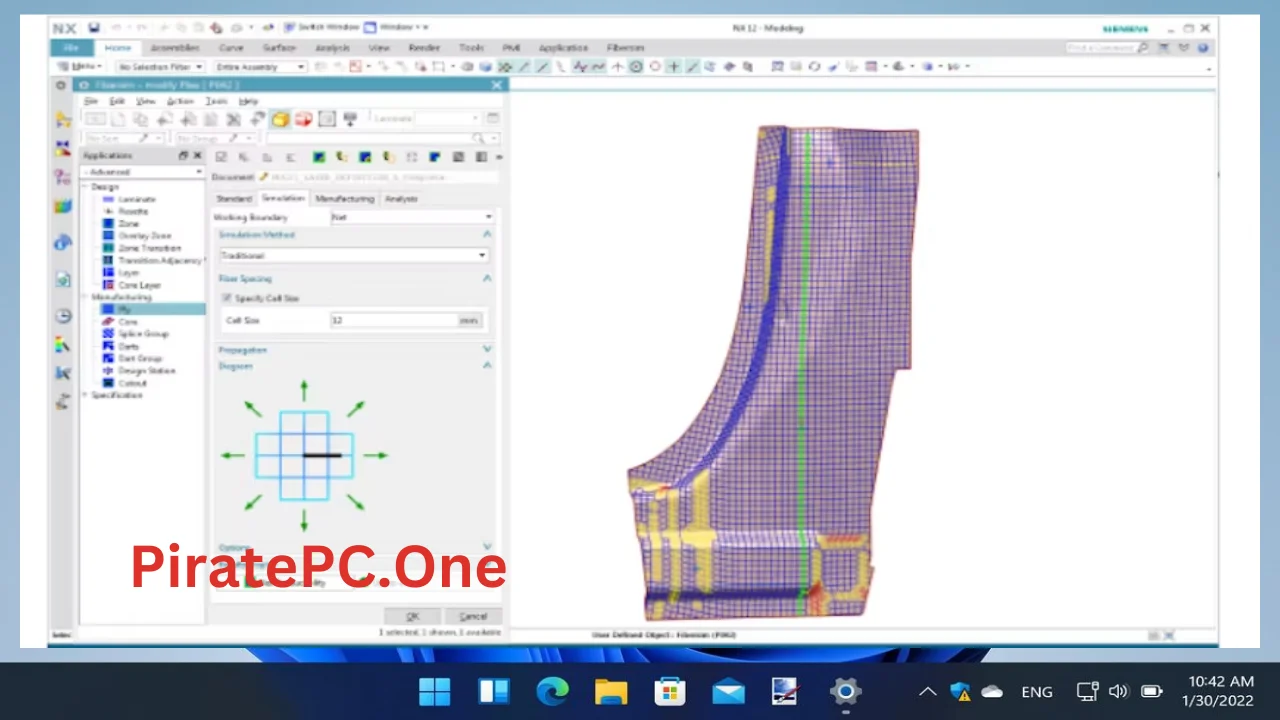Open the Surface ribbon tab
Image resolution: width=1280 pixels, height=720 pixels.
tap(279, 47)
